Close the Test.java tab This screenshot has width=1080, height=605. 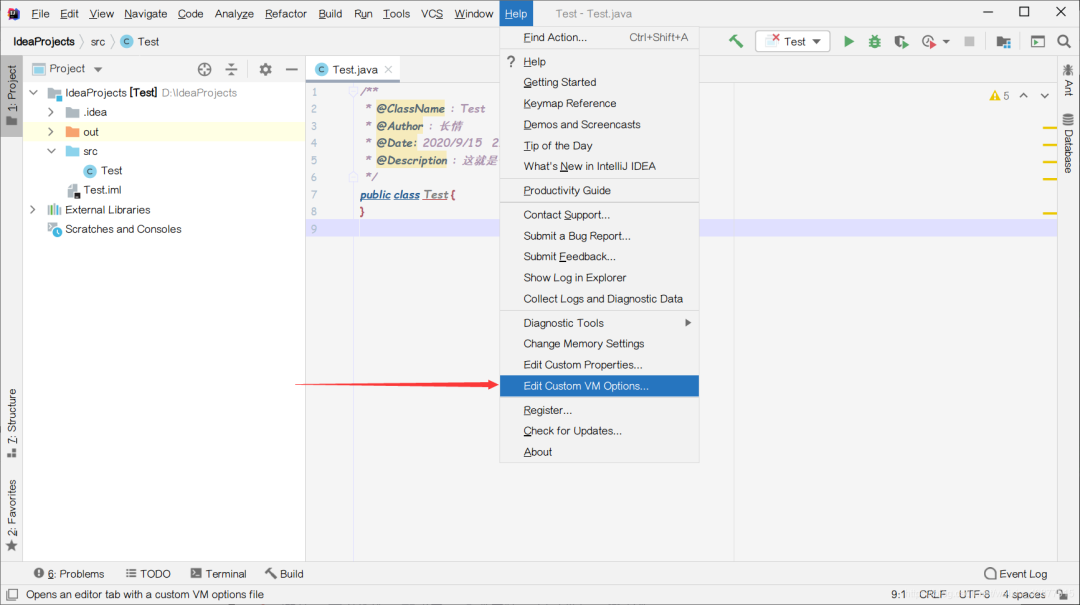click(x=388, y=69)
